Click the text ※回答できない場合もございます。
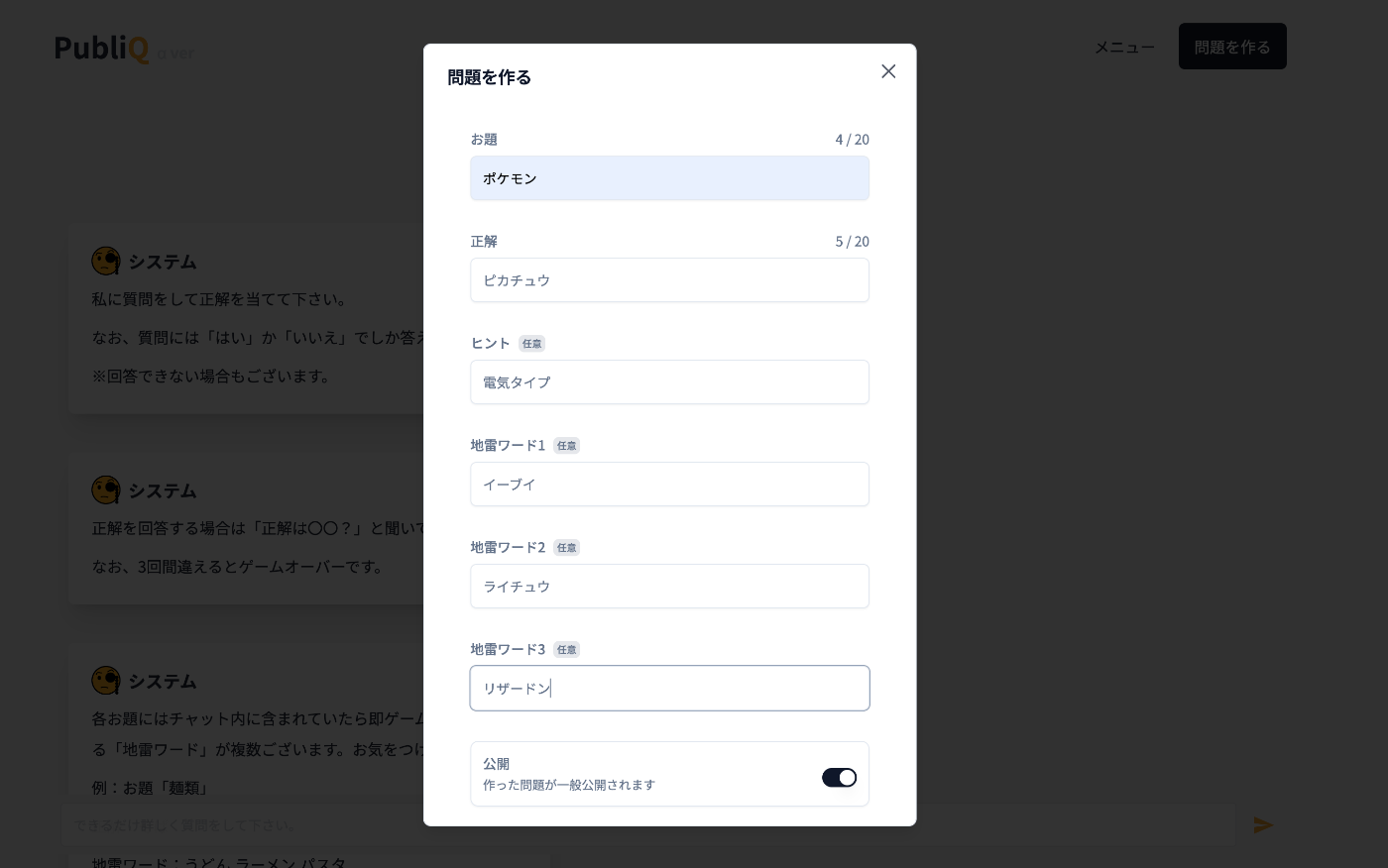 [x=213, y=377]
